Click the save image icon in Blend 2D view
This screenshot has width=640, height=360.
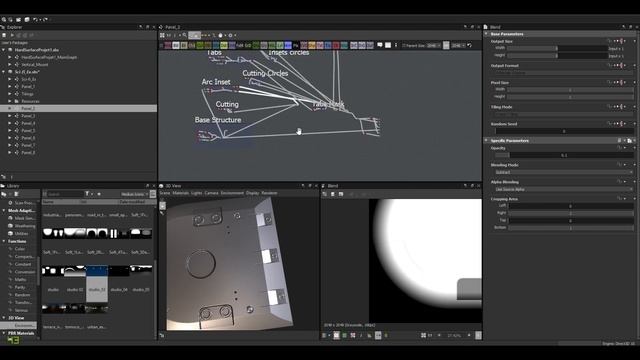pos(333,194)
